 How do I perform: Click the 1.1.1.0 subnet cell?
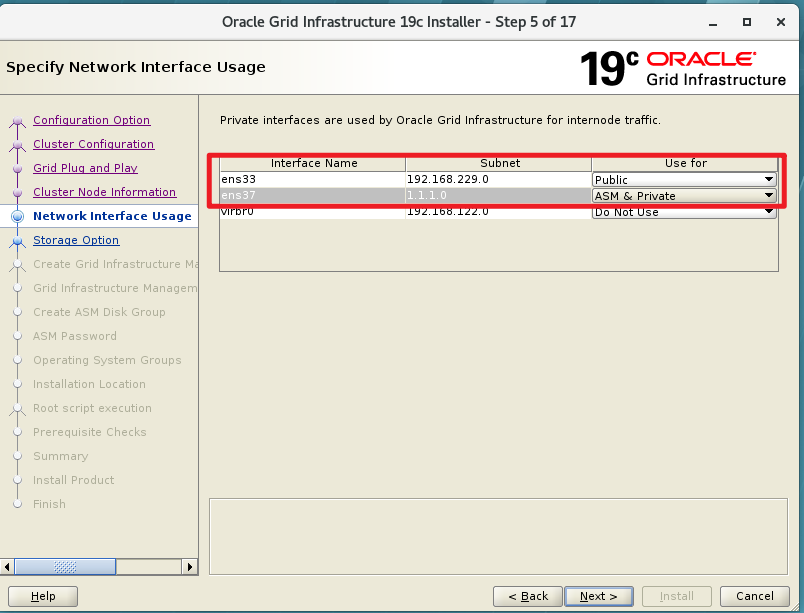click(x=498, y=195)
